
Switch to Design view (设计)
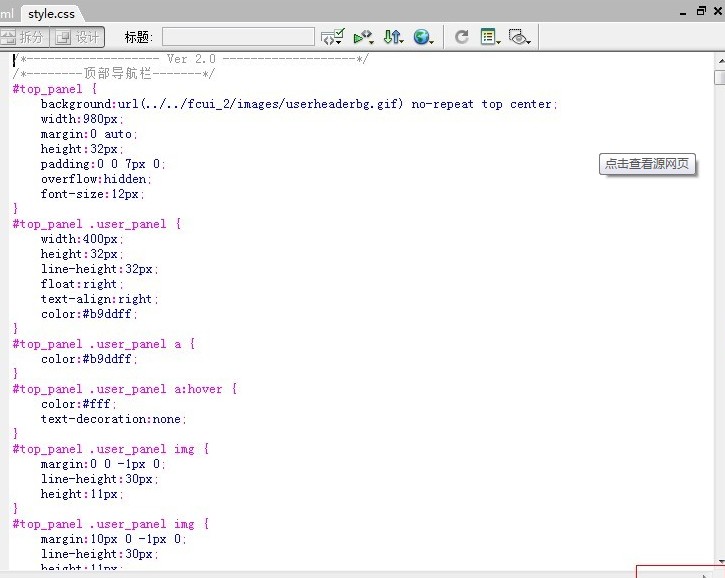[x=79, y=37]
